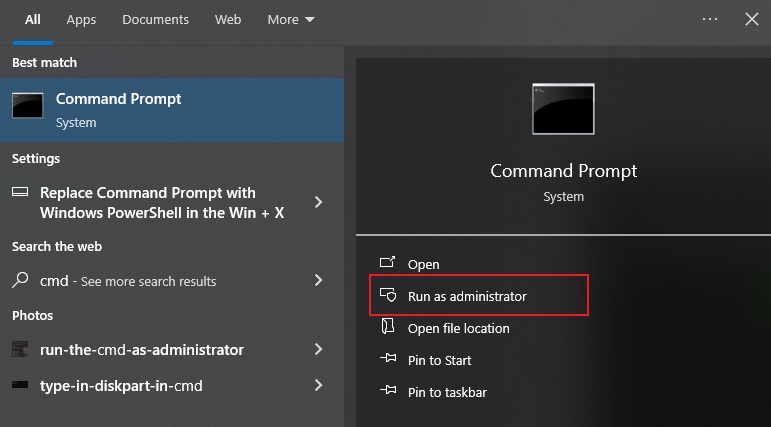Click the Command Prompt title in preview pane
This screenshot has width=771, height=427.
[x=563, y=171]
